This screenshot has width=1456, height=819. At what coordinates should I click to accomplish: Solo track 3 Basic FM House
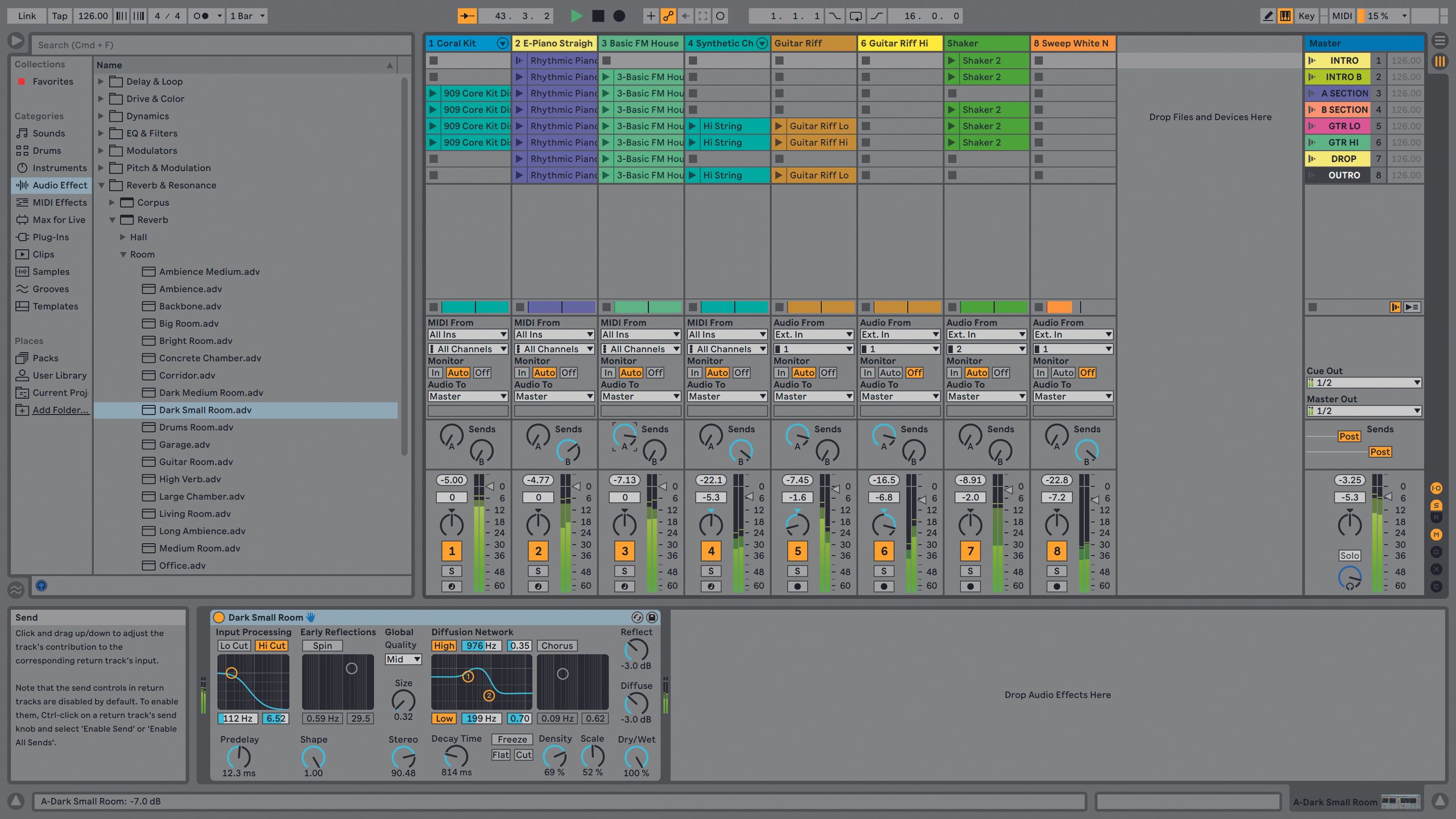pos(624,571)
